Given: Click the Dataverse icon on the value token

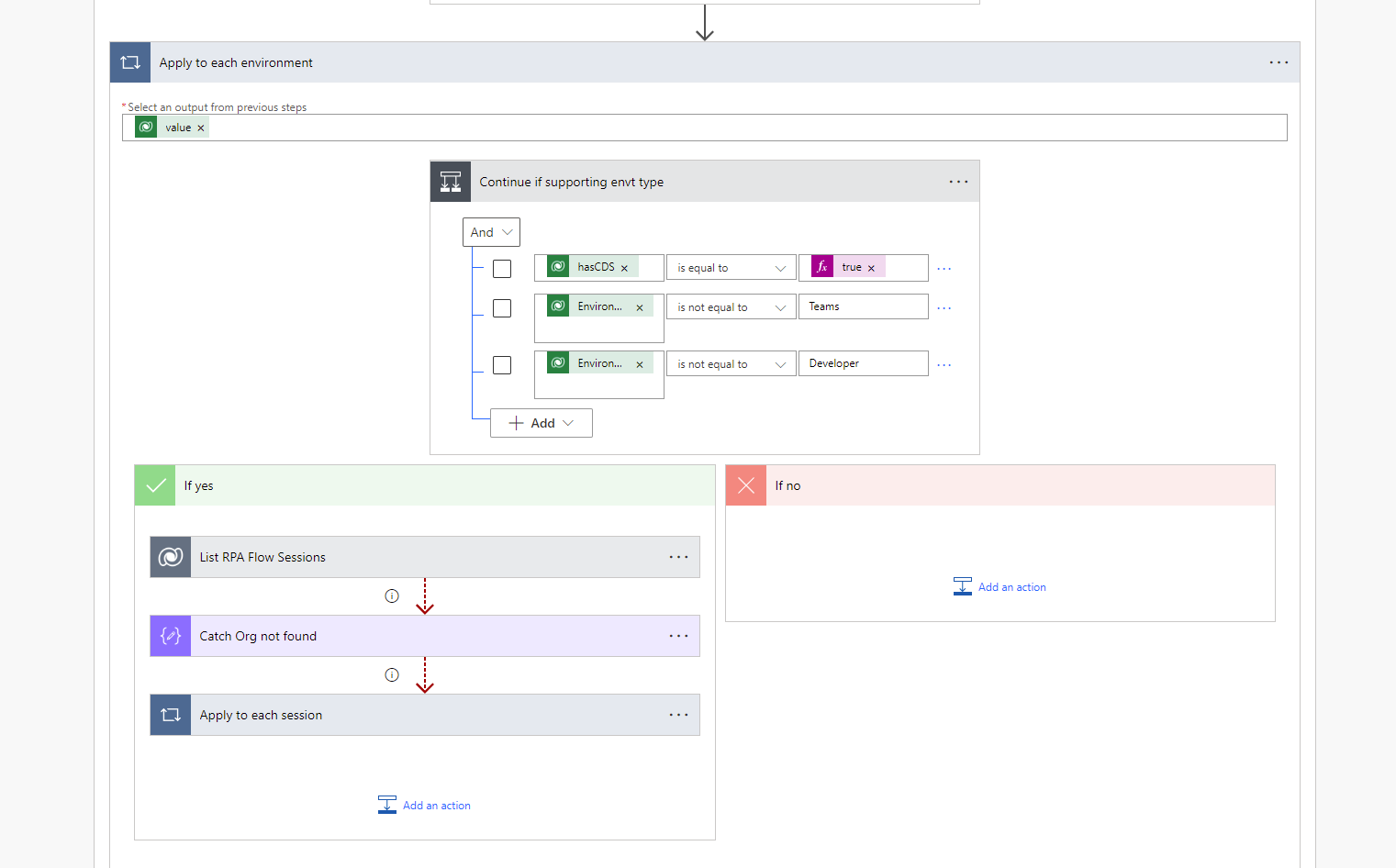Looking at the screenshot, I should pos(146,127).
